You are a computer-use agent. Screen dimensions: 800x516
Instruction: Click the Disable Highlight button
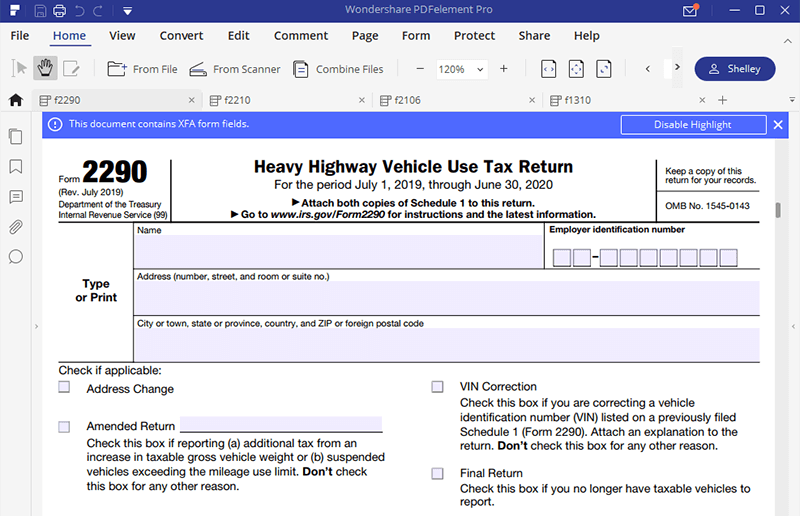click(692, 124)
